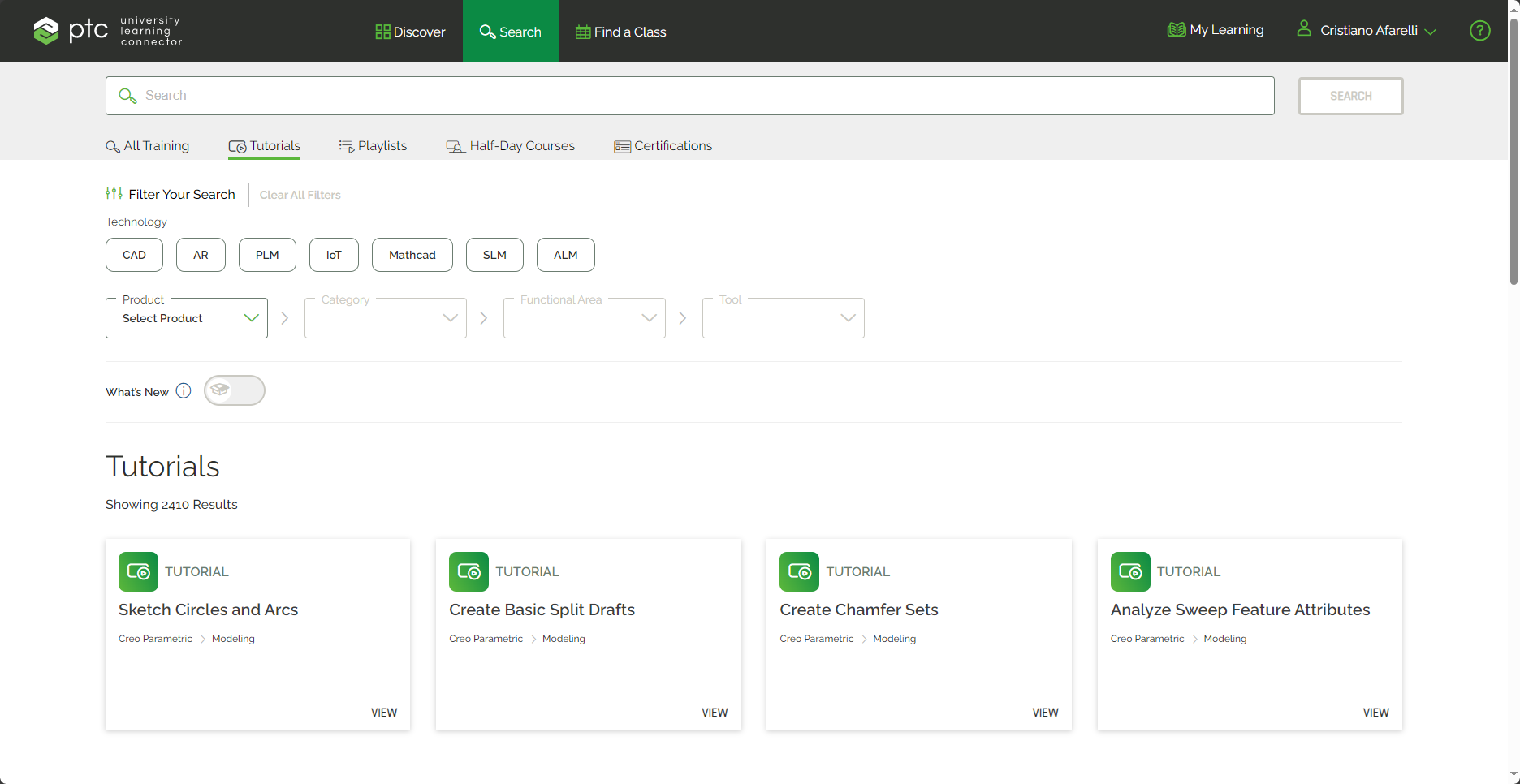Image resolution: width=1520 pixels, height=784 pixels.
Task: Enable the Mathcad technology filter
Action: pos(412,255)
